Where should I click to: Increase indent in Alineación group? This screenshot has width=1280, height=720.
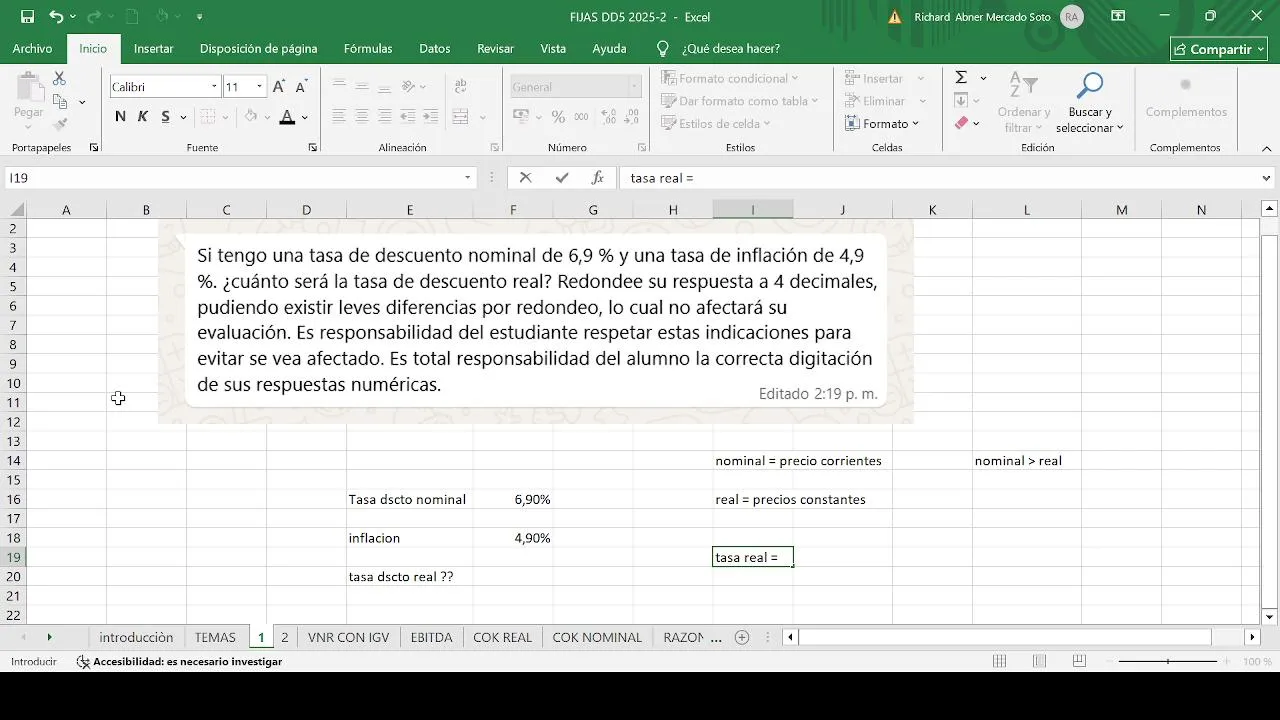(x=431, y=117)
